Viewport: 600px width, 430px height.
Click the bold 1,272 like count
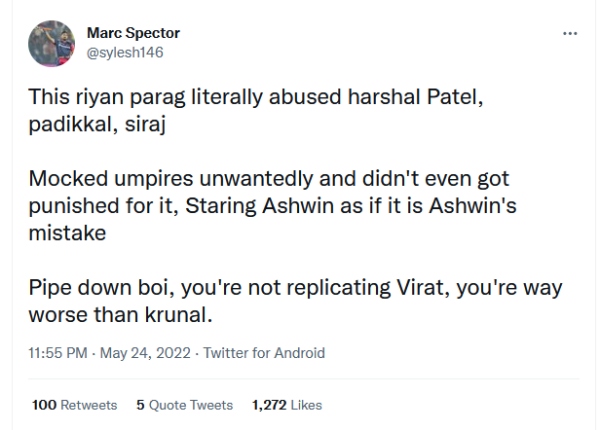click(268, 405)
